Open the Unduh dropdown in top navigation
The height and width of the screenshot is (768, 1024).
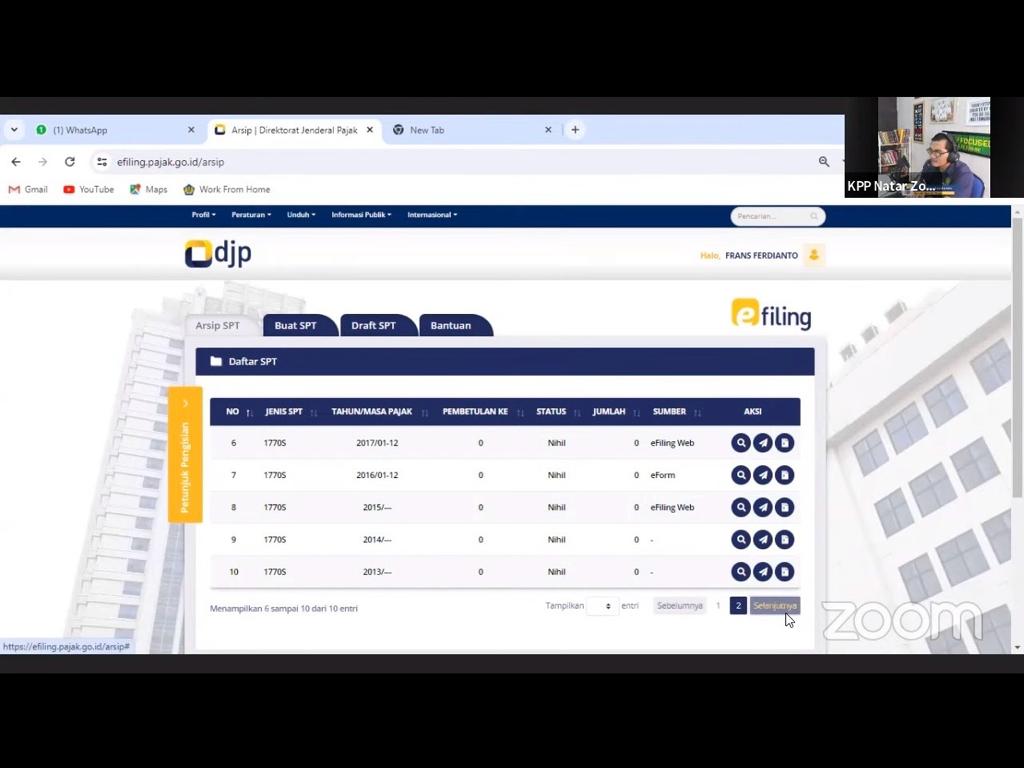coord(300,215)
